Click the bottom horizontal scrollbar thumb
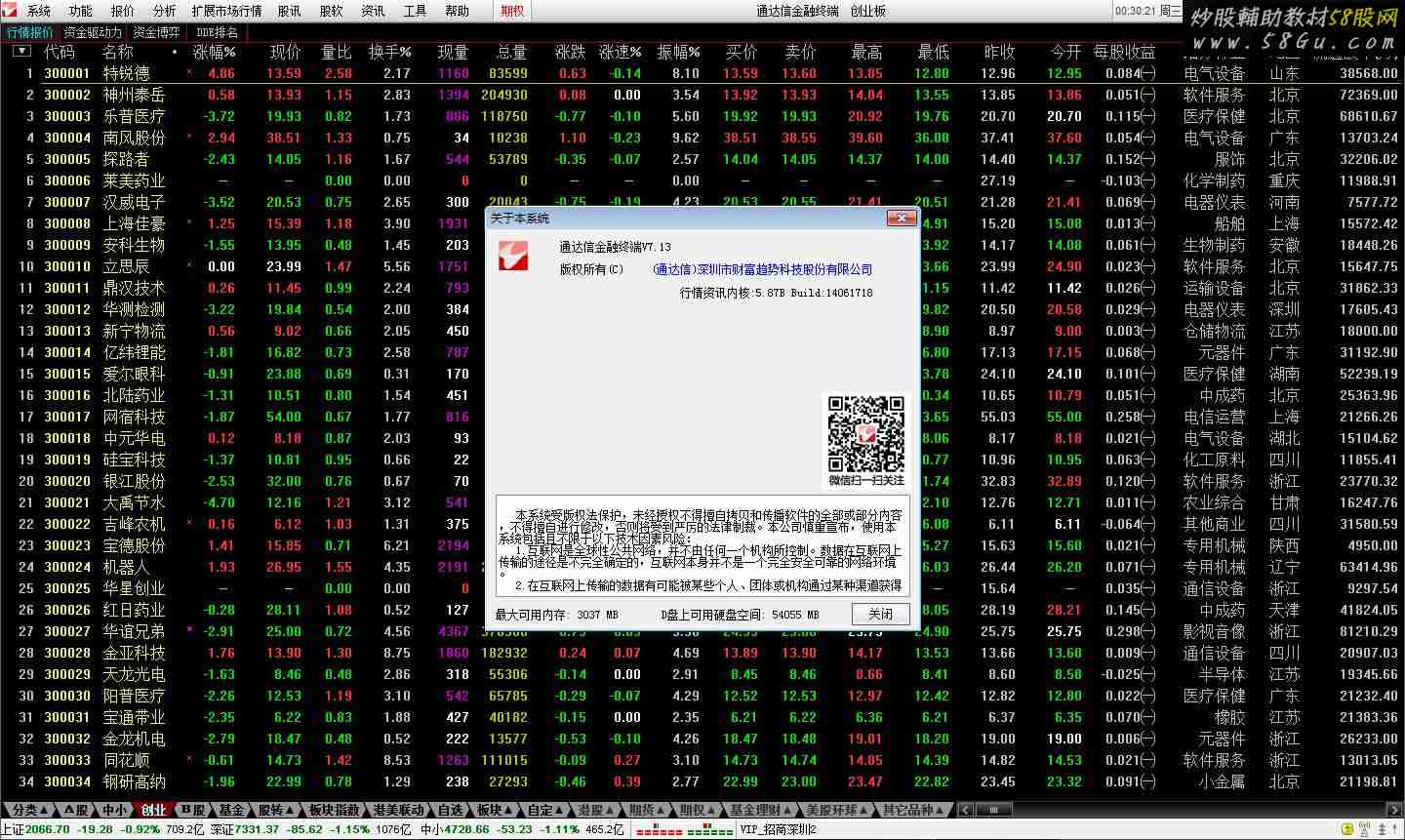Viewport: 1405px width, 840px height. coord(993,810)
